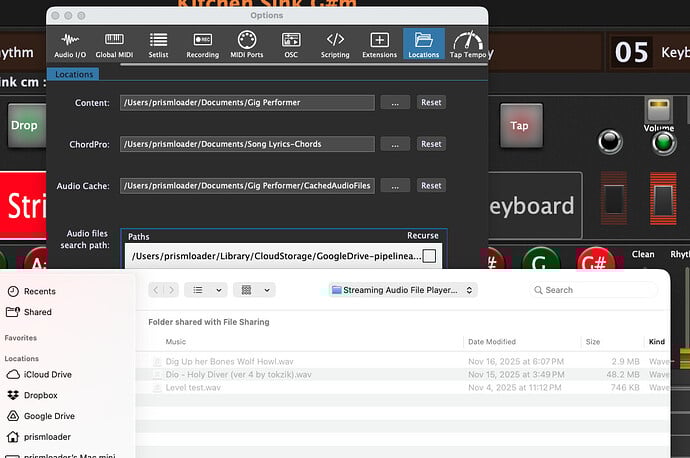The image size is (690, 458).
Task: Select the OSC options icon
Action: click(x=291, y=45)
